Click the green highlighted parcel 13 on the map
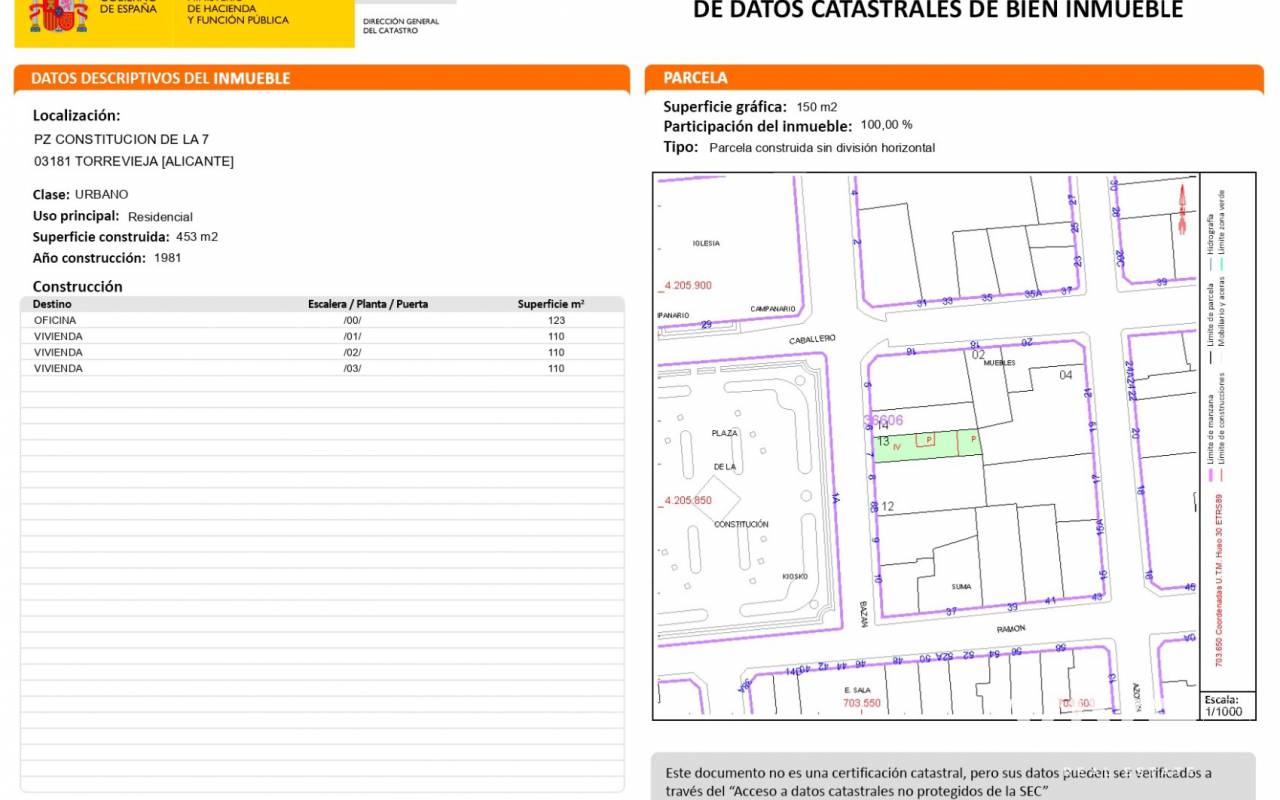 click(925, 445)
